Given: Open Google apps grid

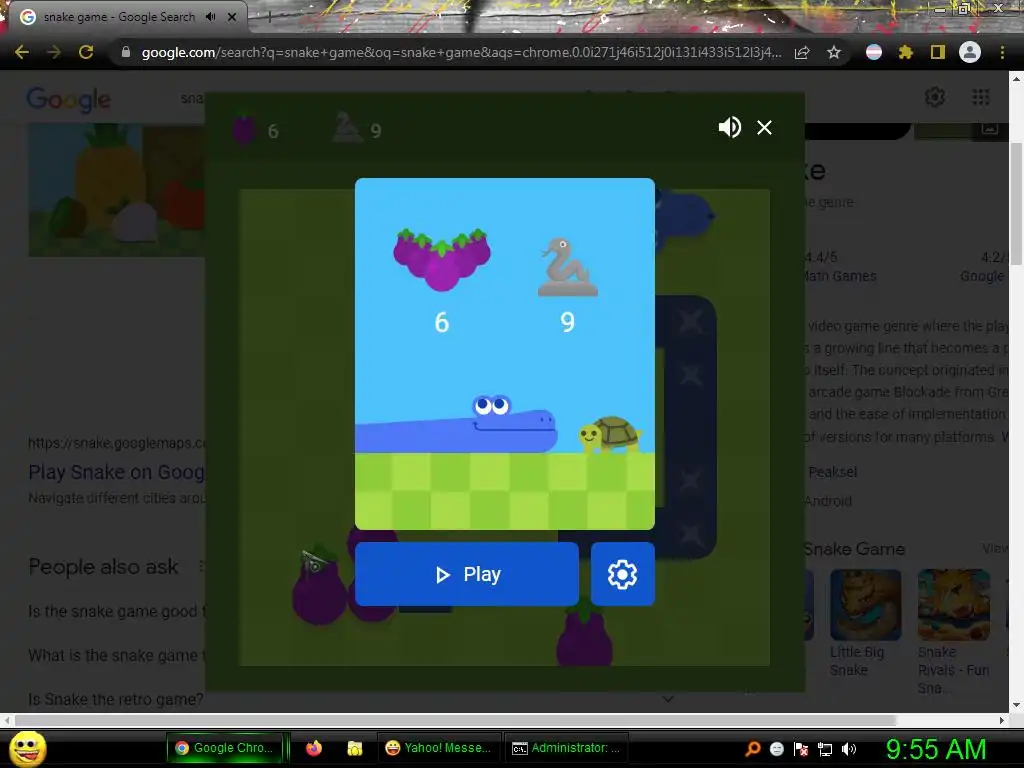Looking at the screenshot, I should tap(981, 97).
